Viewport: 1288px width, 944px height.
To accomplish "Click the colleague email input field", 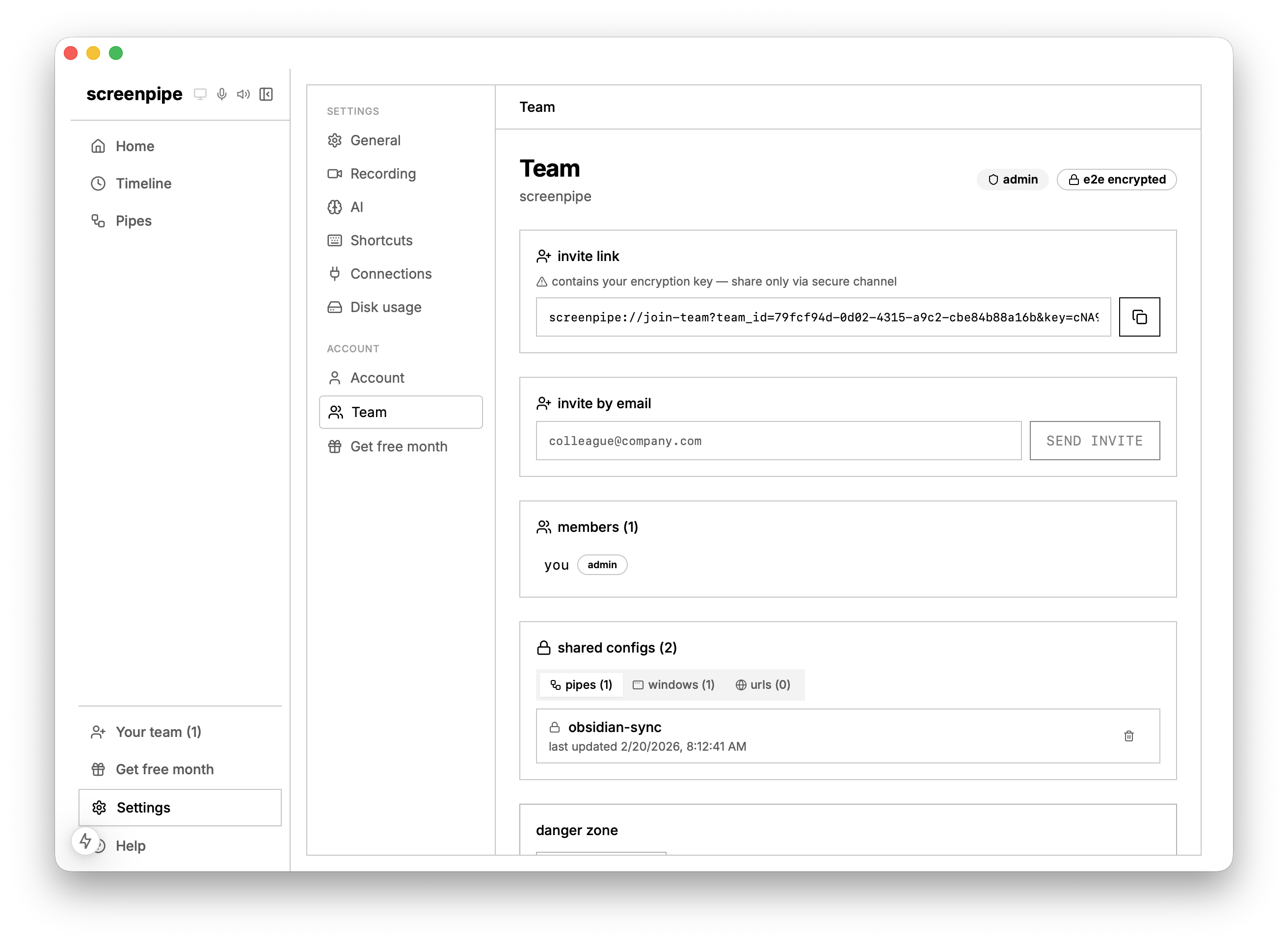I will 778,441.
